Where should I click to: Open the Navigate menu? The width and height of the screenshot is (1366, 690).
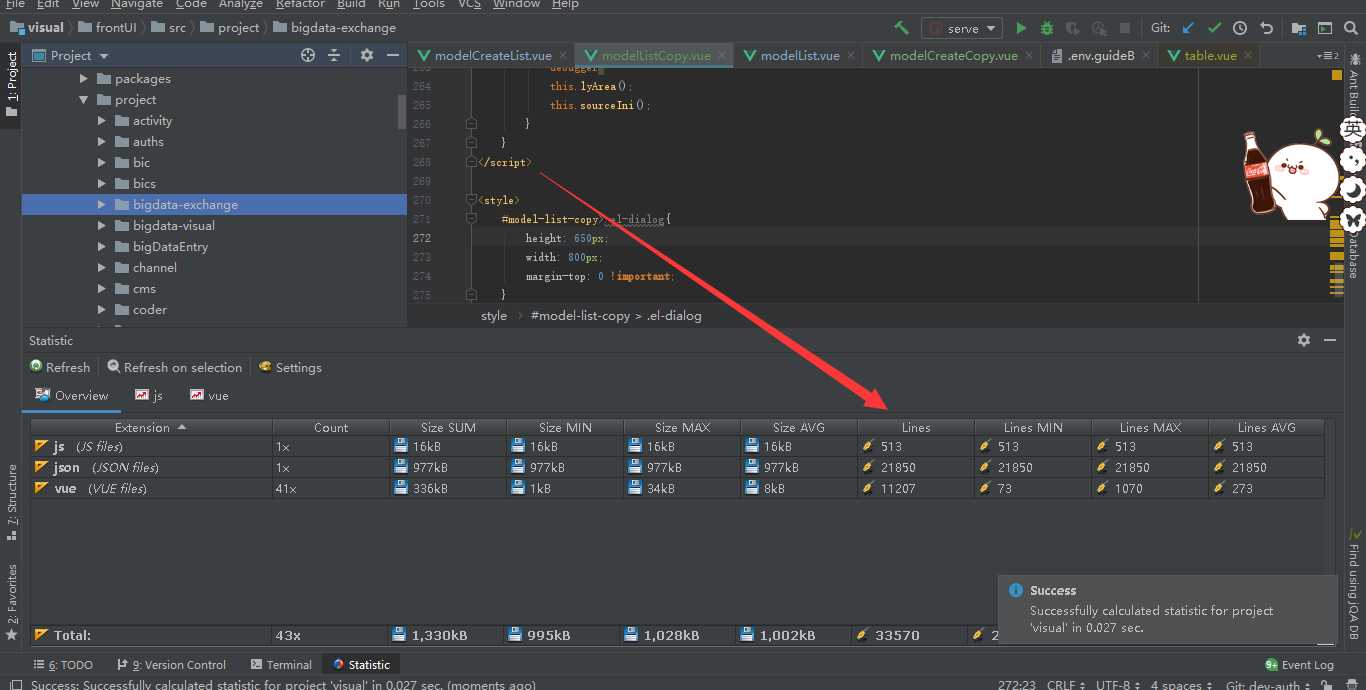(x=136, y=4)
